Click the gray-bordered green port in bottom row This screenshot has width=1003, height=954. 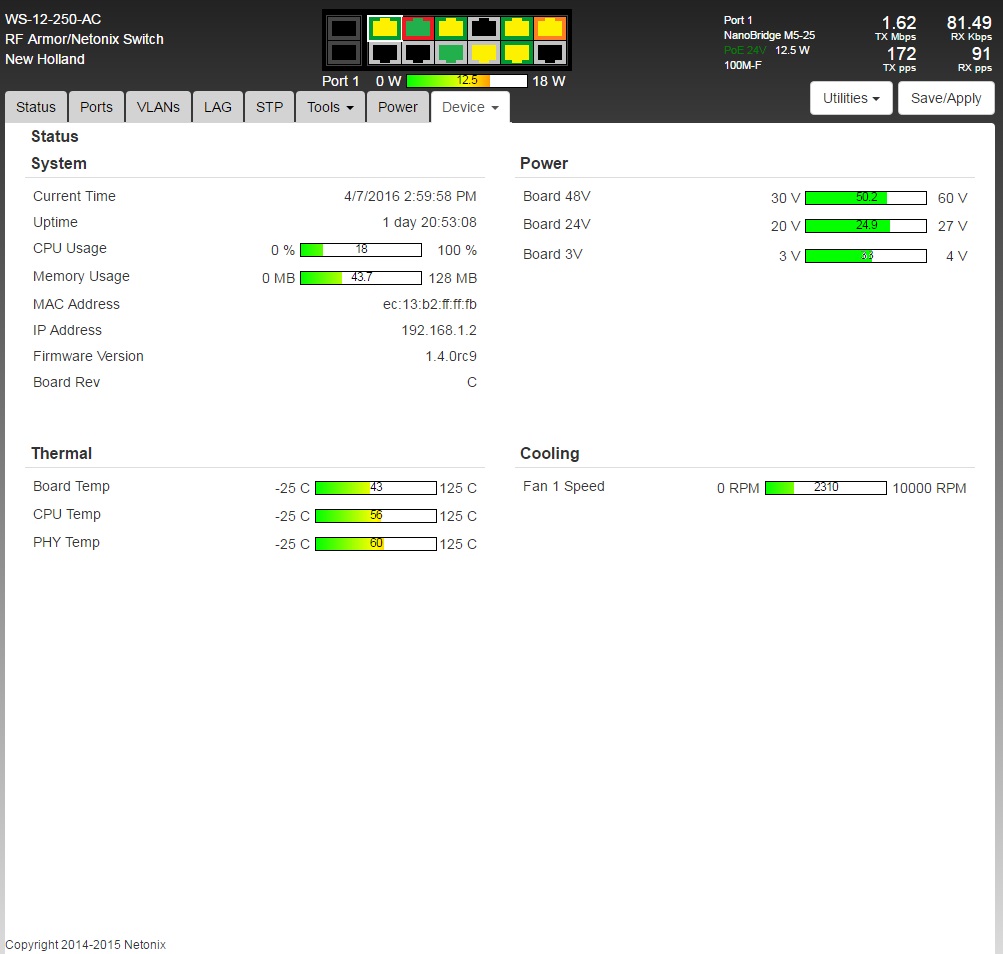(x=451, y=52)
